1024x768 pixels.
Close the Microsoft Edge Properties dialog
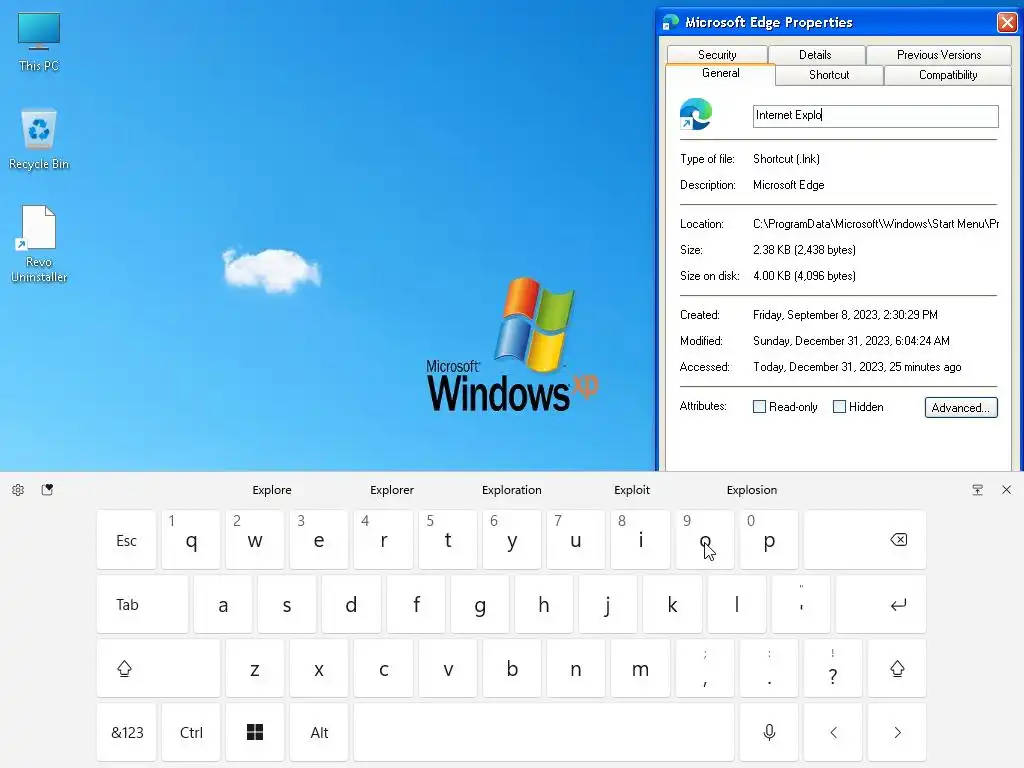point(1006,22)
